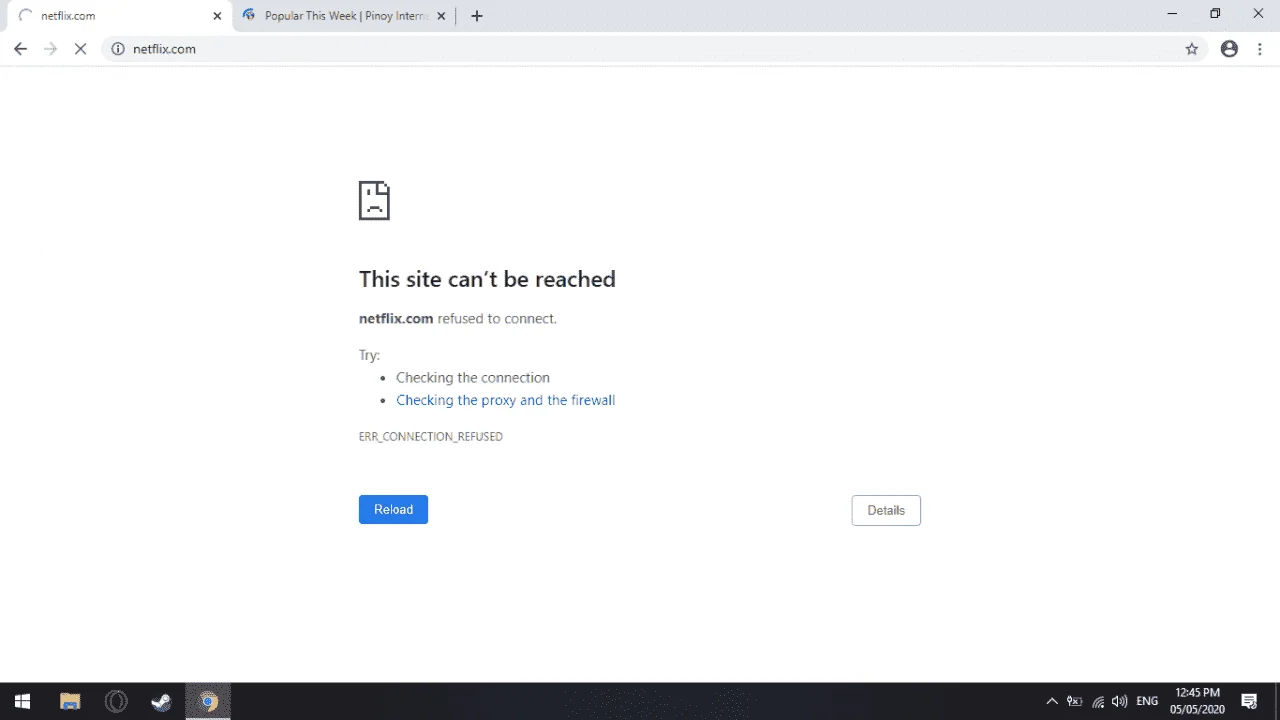View site information for netflix.com
This screenshot has height=720, width=1280.
click(118, 49)
